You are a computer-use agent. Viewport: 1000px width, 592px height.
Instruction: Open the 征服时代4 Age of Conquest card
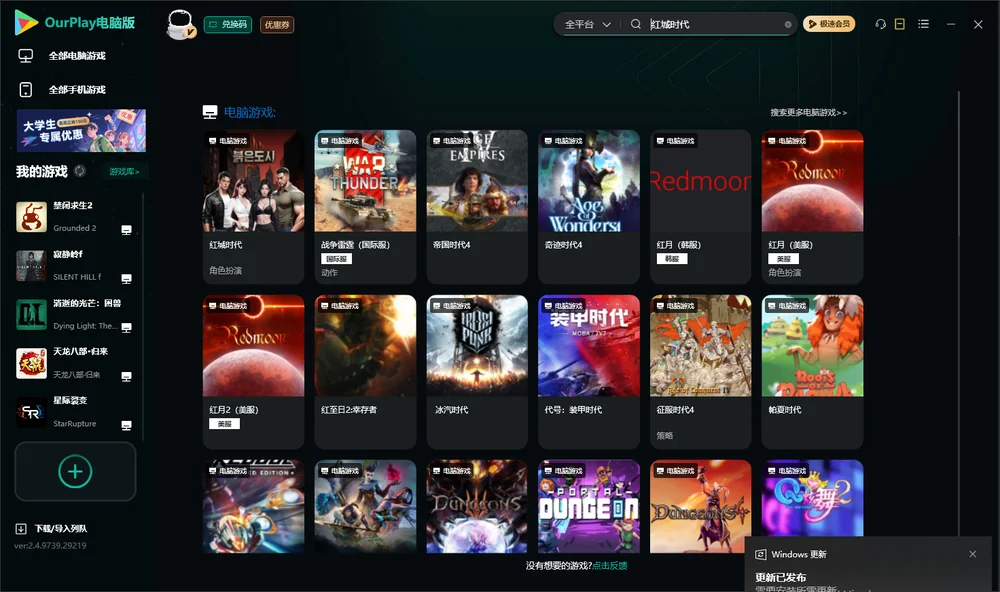(x=700, y=372)
